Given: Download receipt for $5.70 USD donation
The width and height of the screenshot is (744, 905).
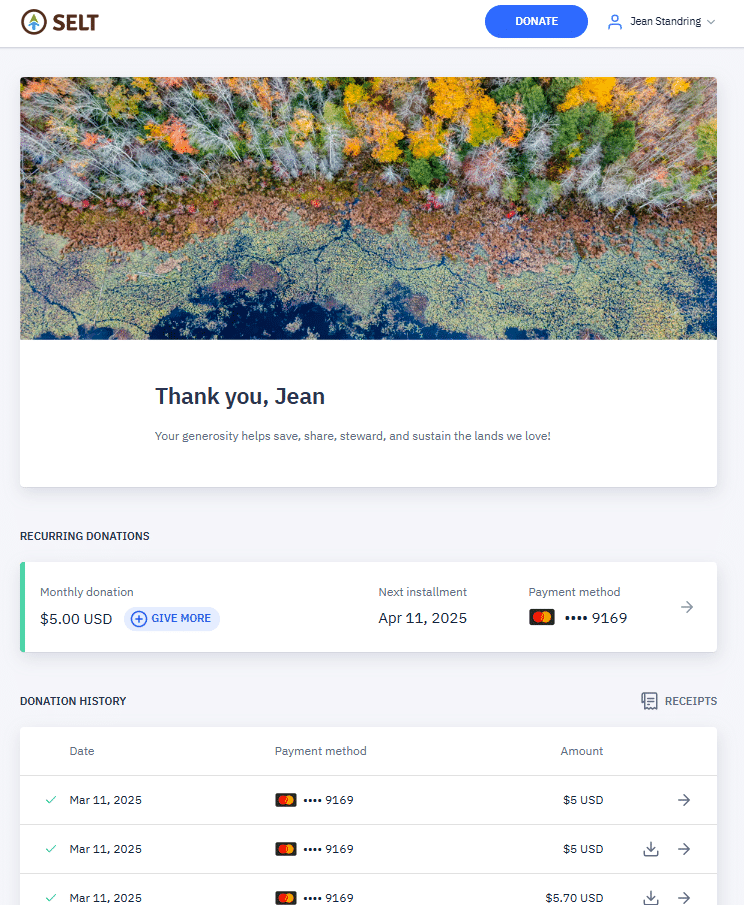Looking at the screenshot, I should coord(650,897).
